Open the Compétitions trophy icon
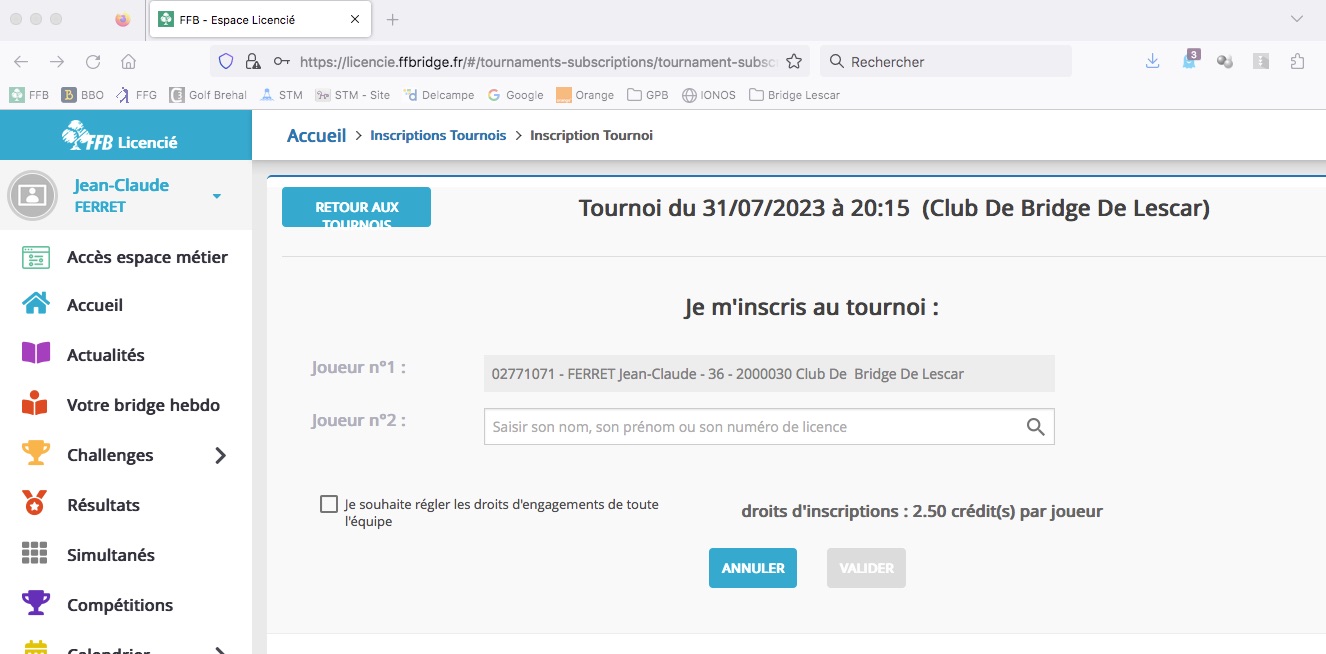The image size is (1326, 654). tap(35, 604)
